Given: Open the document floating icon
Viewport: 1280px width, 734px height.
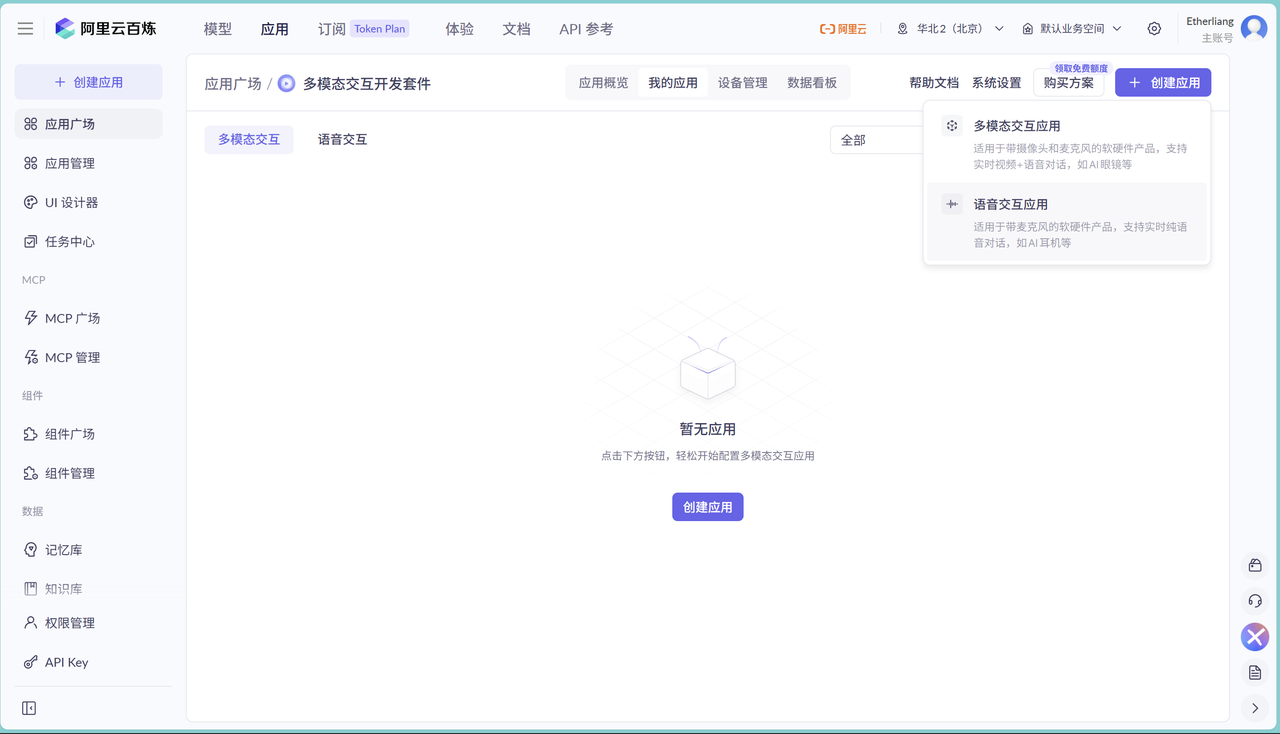Looking at the screenshot, I should [1255, 673].
